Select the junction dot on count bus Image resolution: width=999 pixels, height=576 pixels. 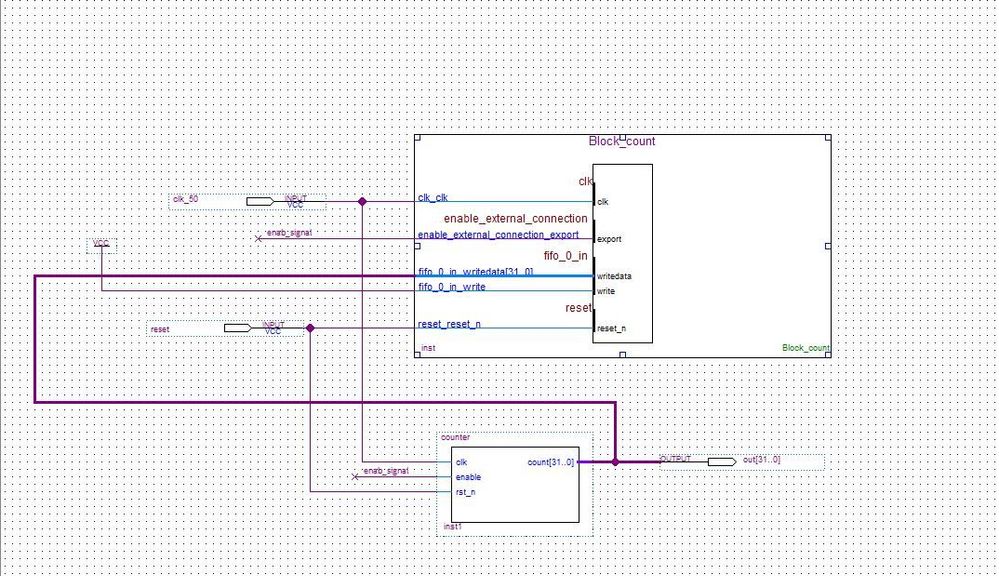coord(615,462)
